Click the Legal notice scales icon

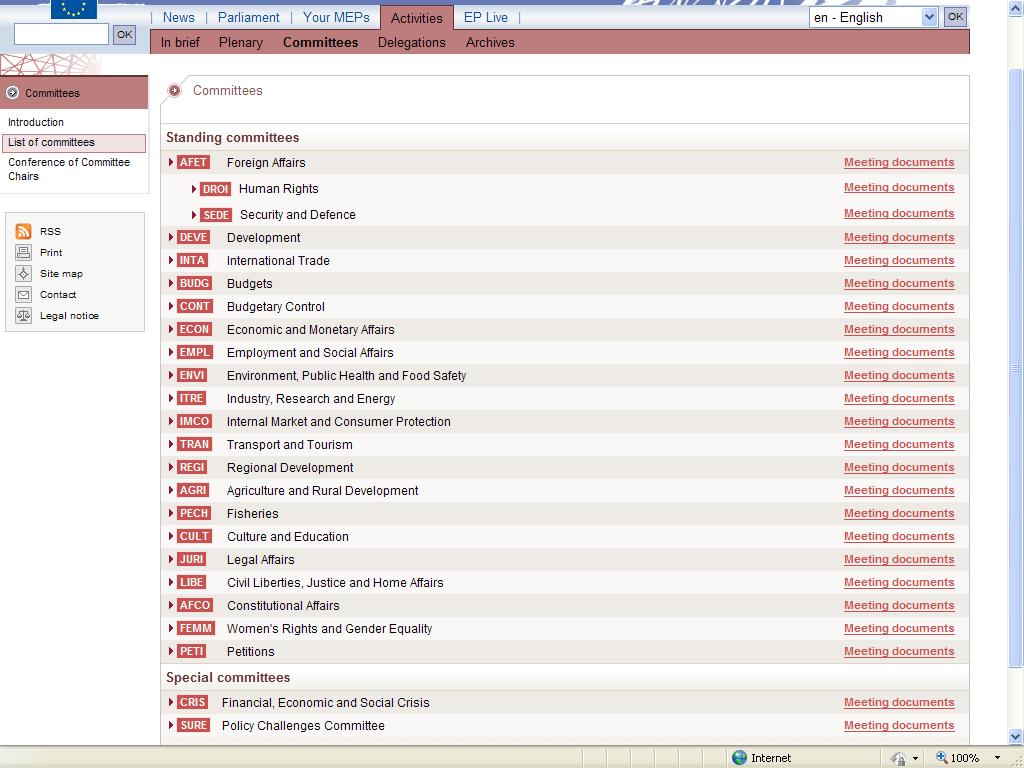(x=23, y=316)
